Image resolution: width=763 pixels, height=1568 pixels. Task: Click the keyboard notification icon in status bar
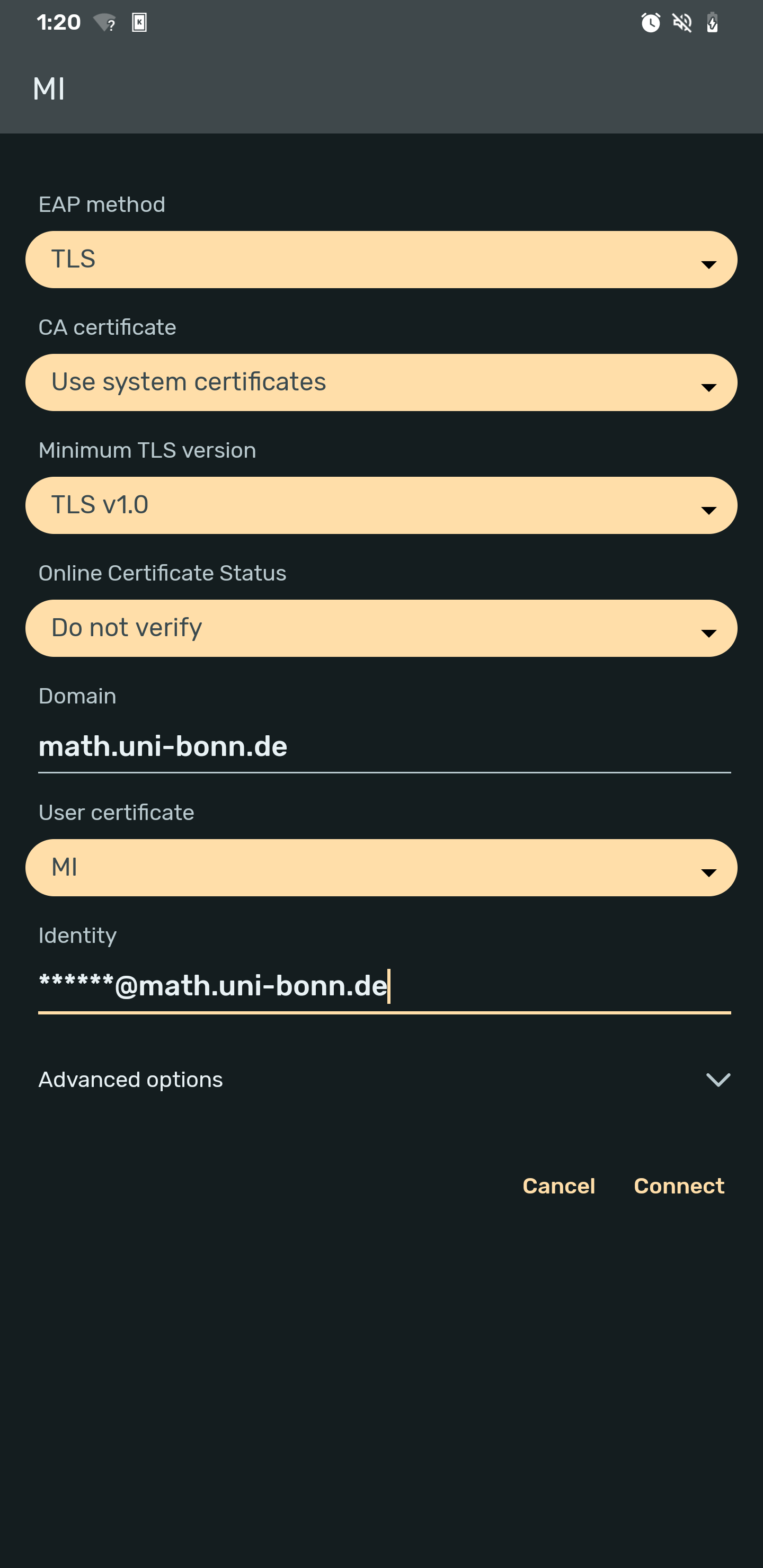coord(139,23)
